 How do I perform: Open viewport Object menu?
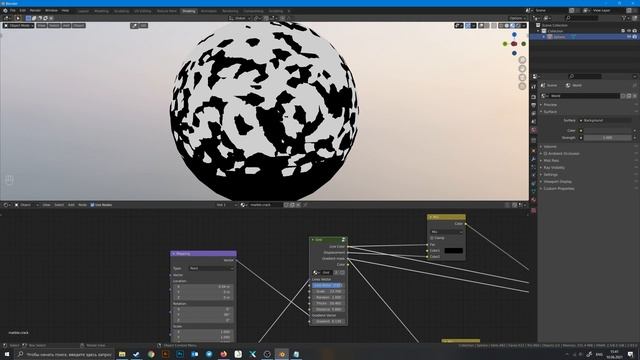click(79, 25)
